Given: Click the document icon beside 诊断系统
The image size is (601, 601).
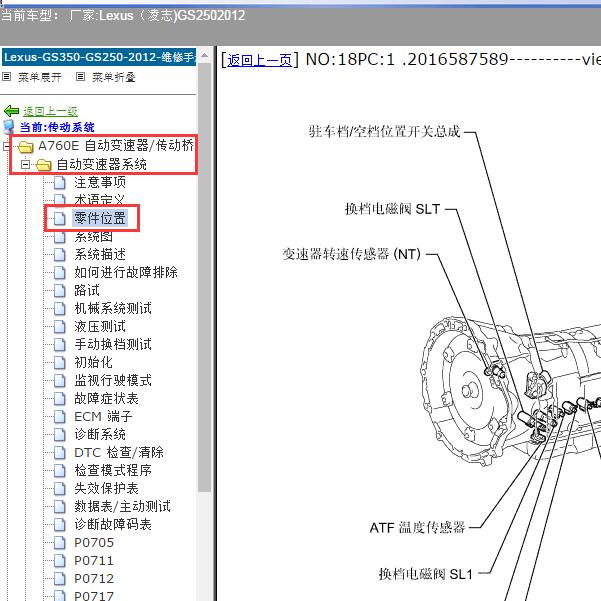Looking at the screenshot, I should pos(60,435).
